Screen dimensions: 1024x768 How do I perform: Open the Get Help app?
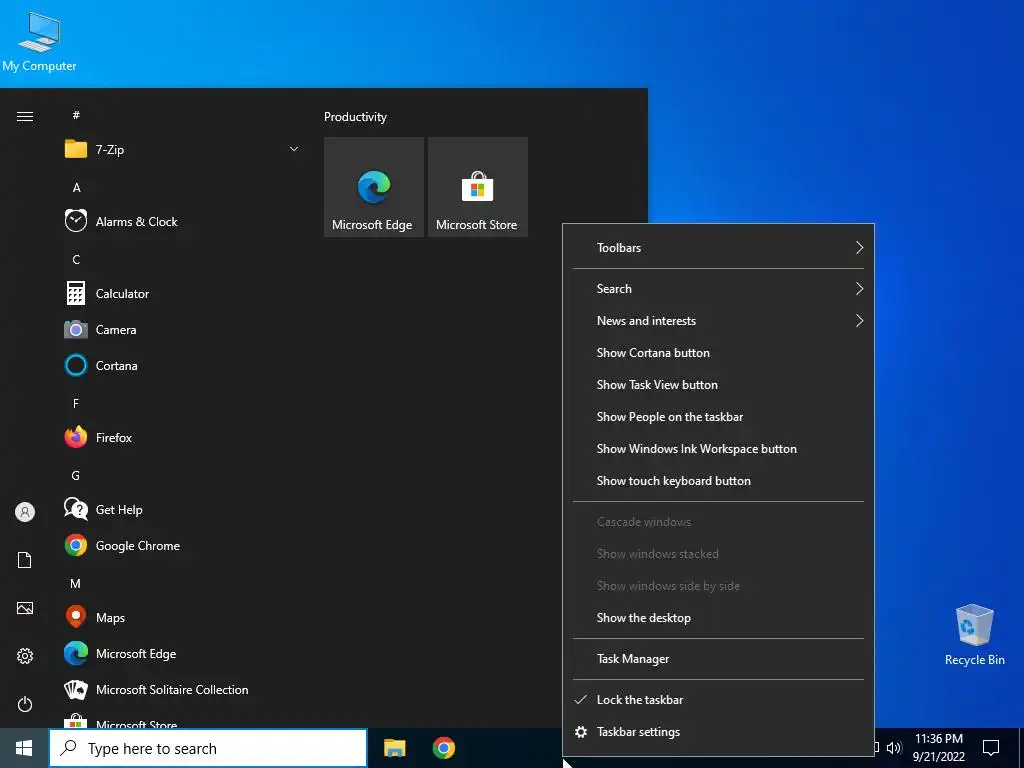182,509
